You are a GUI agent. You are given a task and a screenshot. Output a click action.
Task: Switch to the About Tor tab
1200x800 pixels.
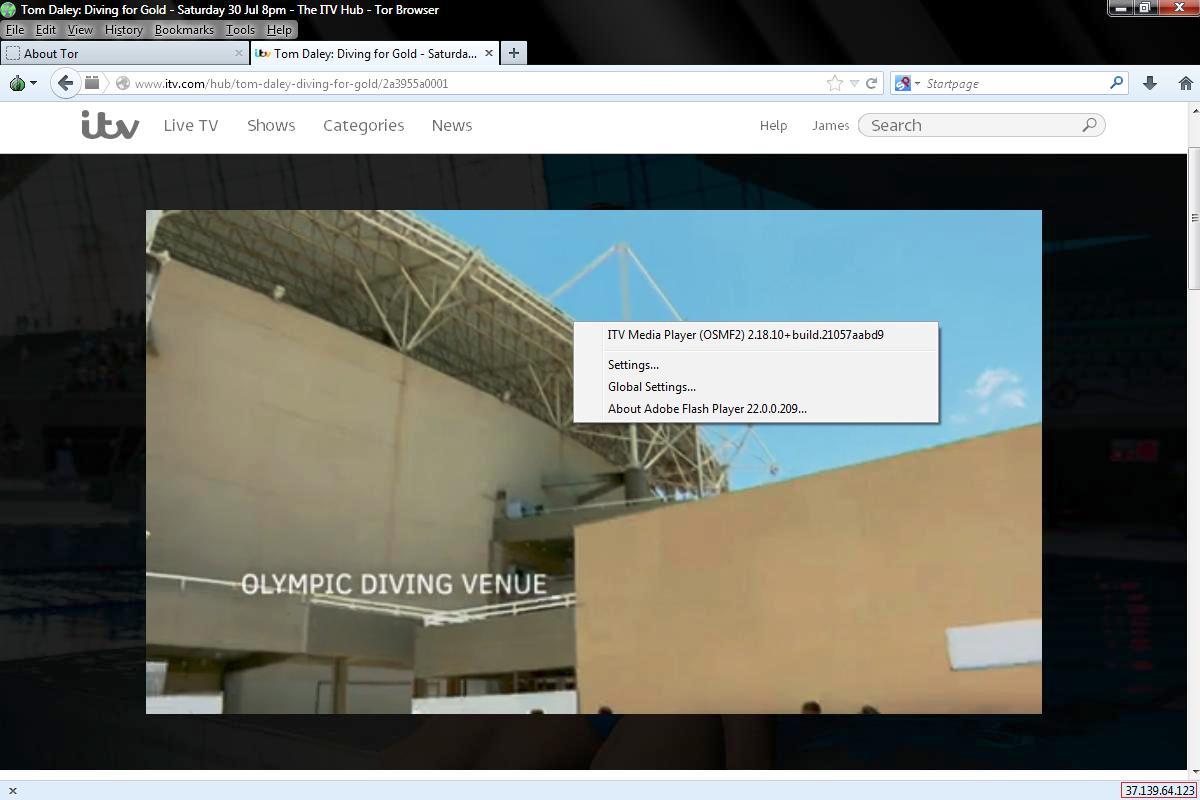[120, 53]
